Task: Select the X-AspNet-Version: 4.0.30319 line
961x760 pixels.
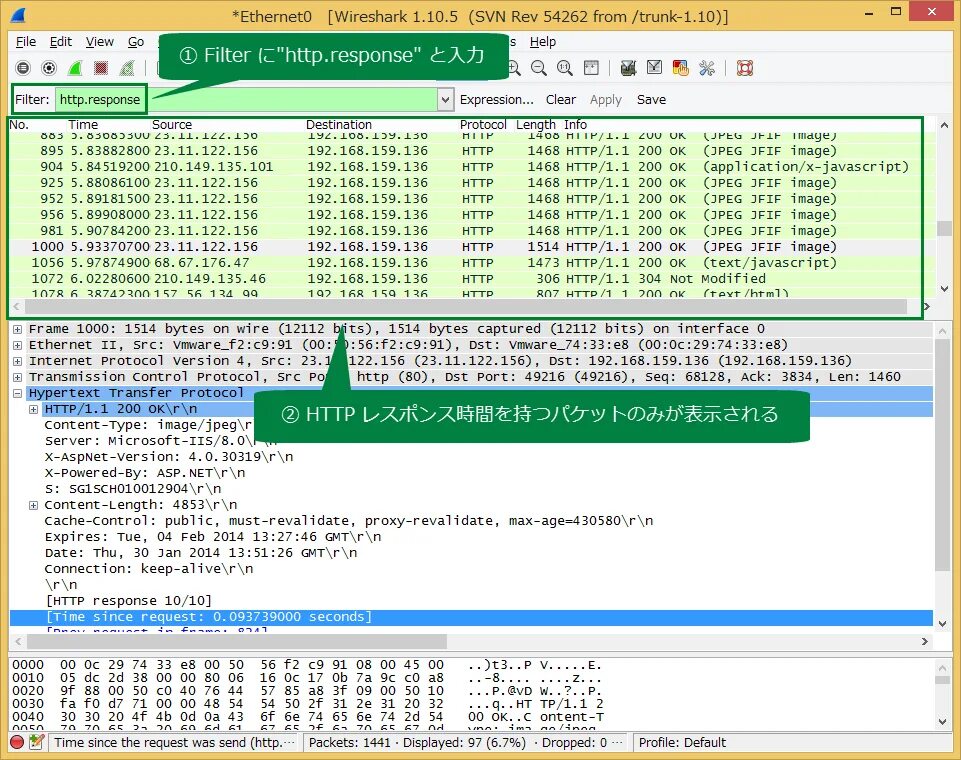Action: 169,457
